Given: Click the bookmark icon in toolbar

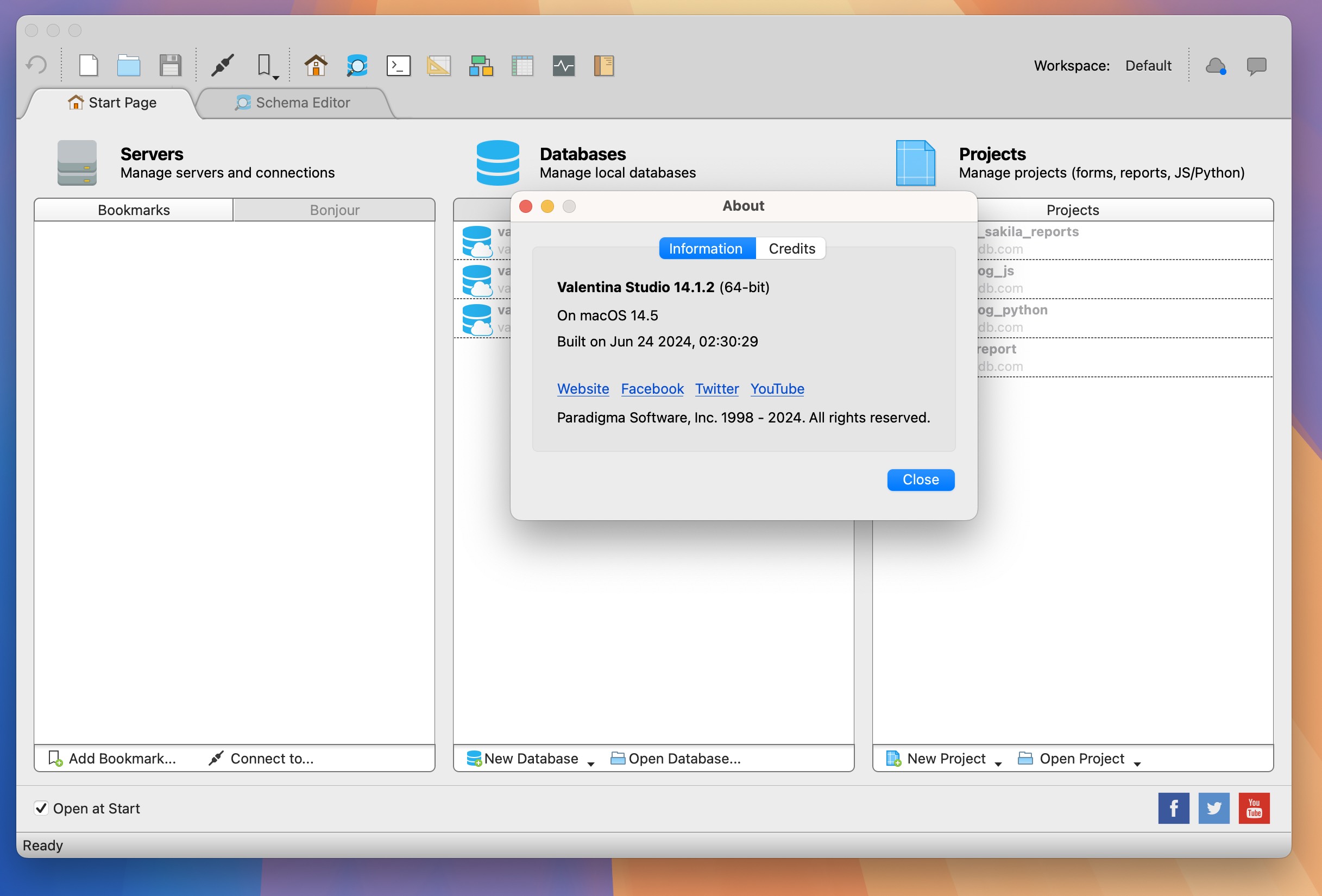Looking at the screenshot, I should tap(263, 65).
